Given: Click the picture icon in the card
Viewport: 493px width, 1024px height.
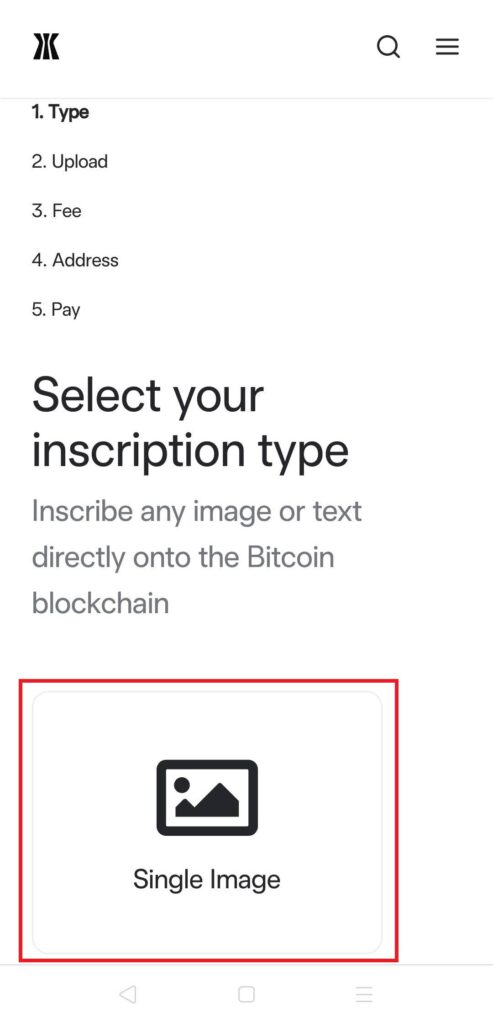Looking at the screenshot, I should (x=207, y=797).
